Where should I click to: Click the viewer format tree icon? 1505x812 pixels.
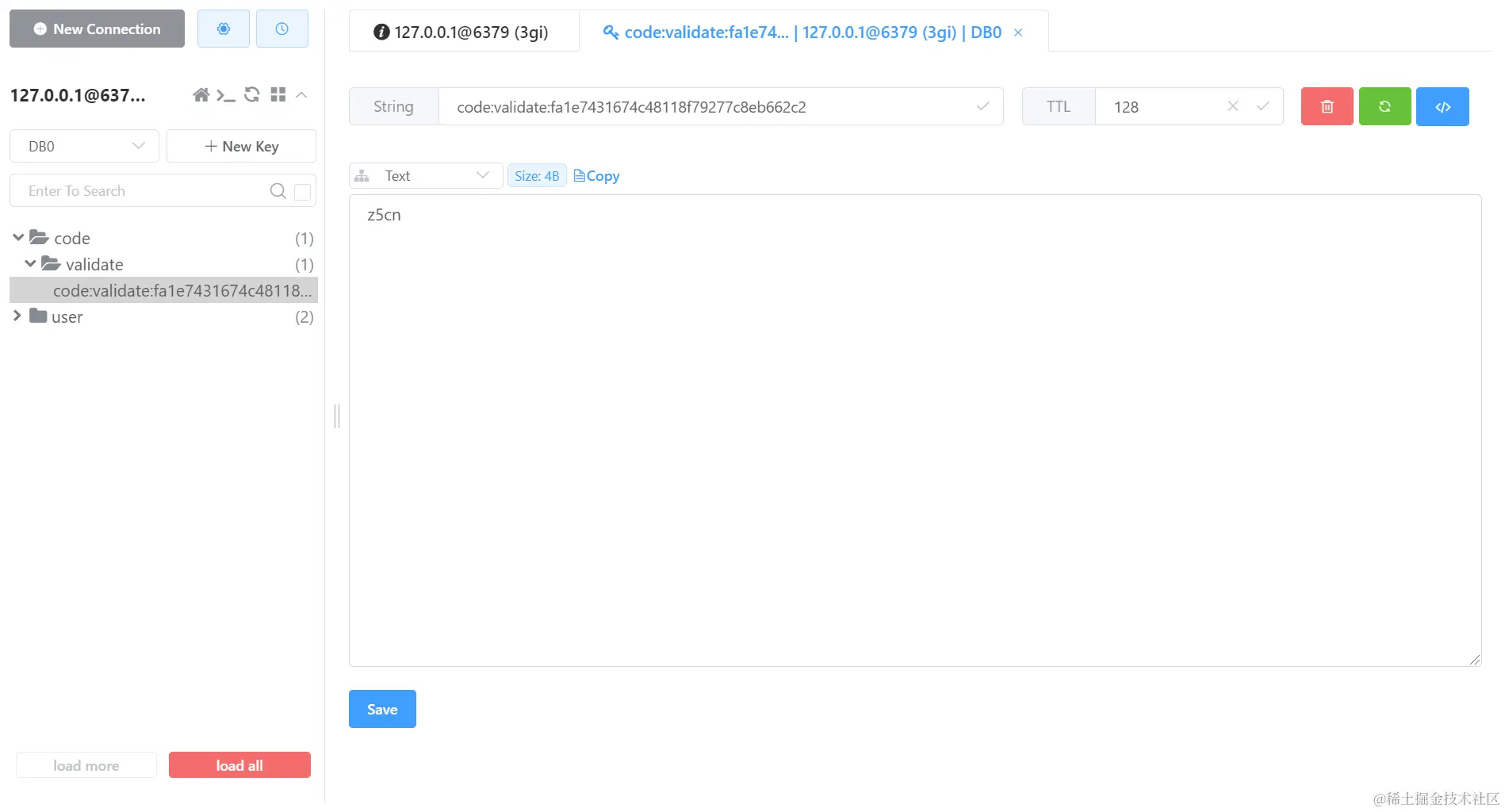click(362, 176)
